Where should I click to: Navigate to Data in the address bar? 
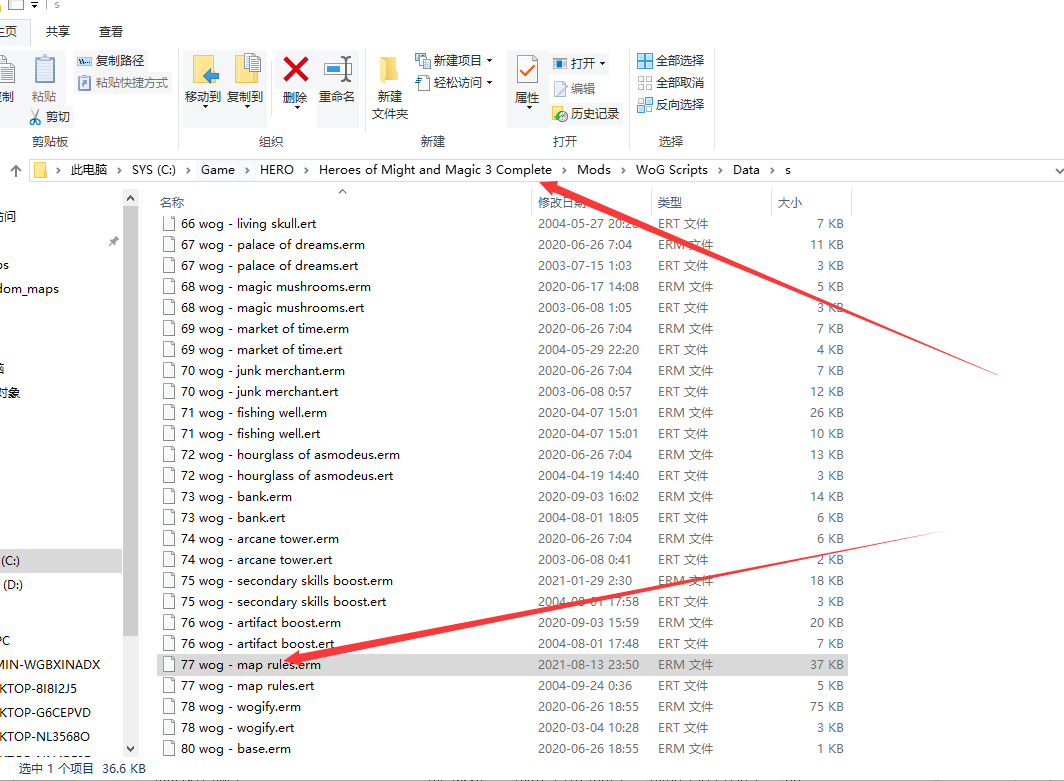coord(746,170)
